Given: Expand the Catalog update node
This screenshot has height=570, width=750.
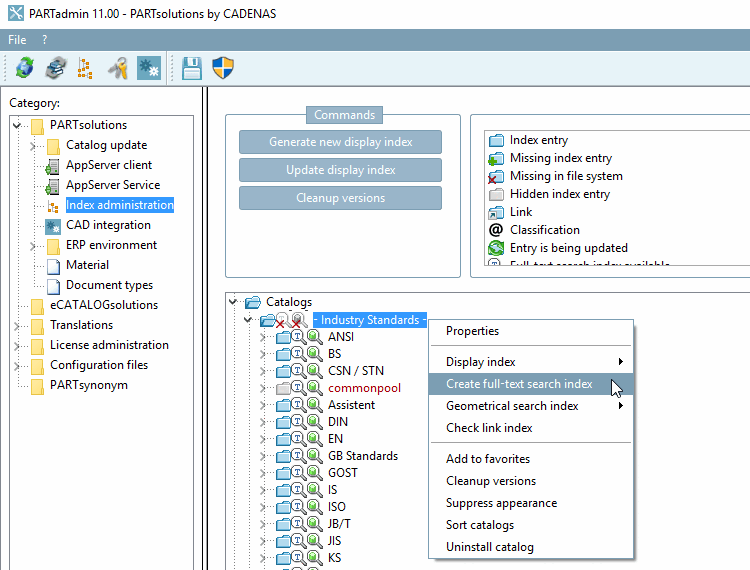Looking at the screenshot, I should pos(34,146).
